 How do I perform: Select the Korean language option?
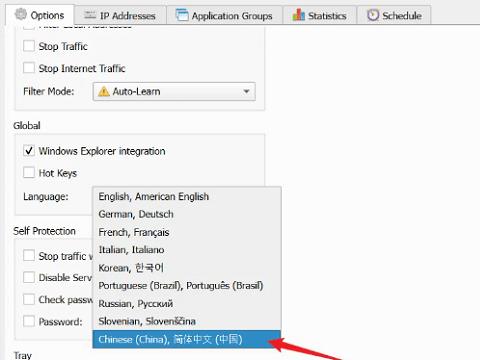(187, 268)
